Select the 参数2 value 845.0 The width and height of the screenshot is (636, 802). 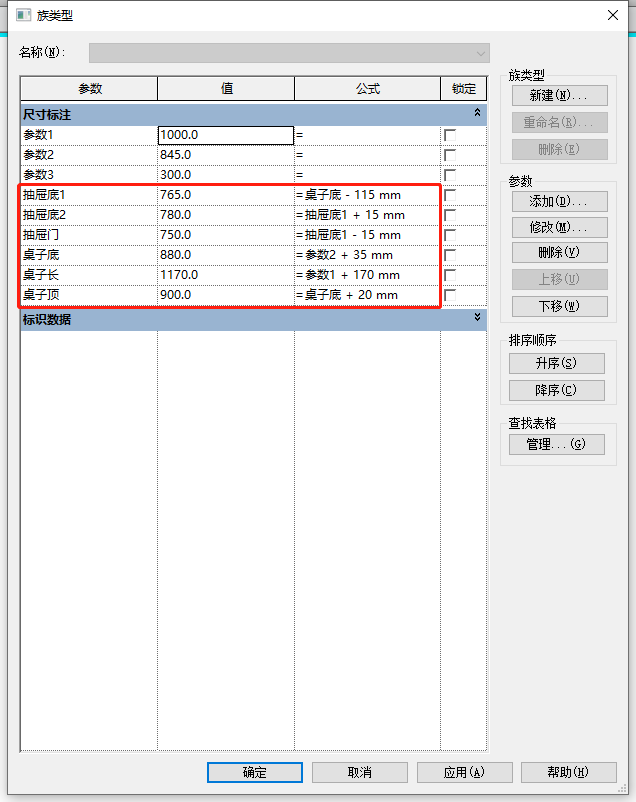coord(226,155)
